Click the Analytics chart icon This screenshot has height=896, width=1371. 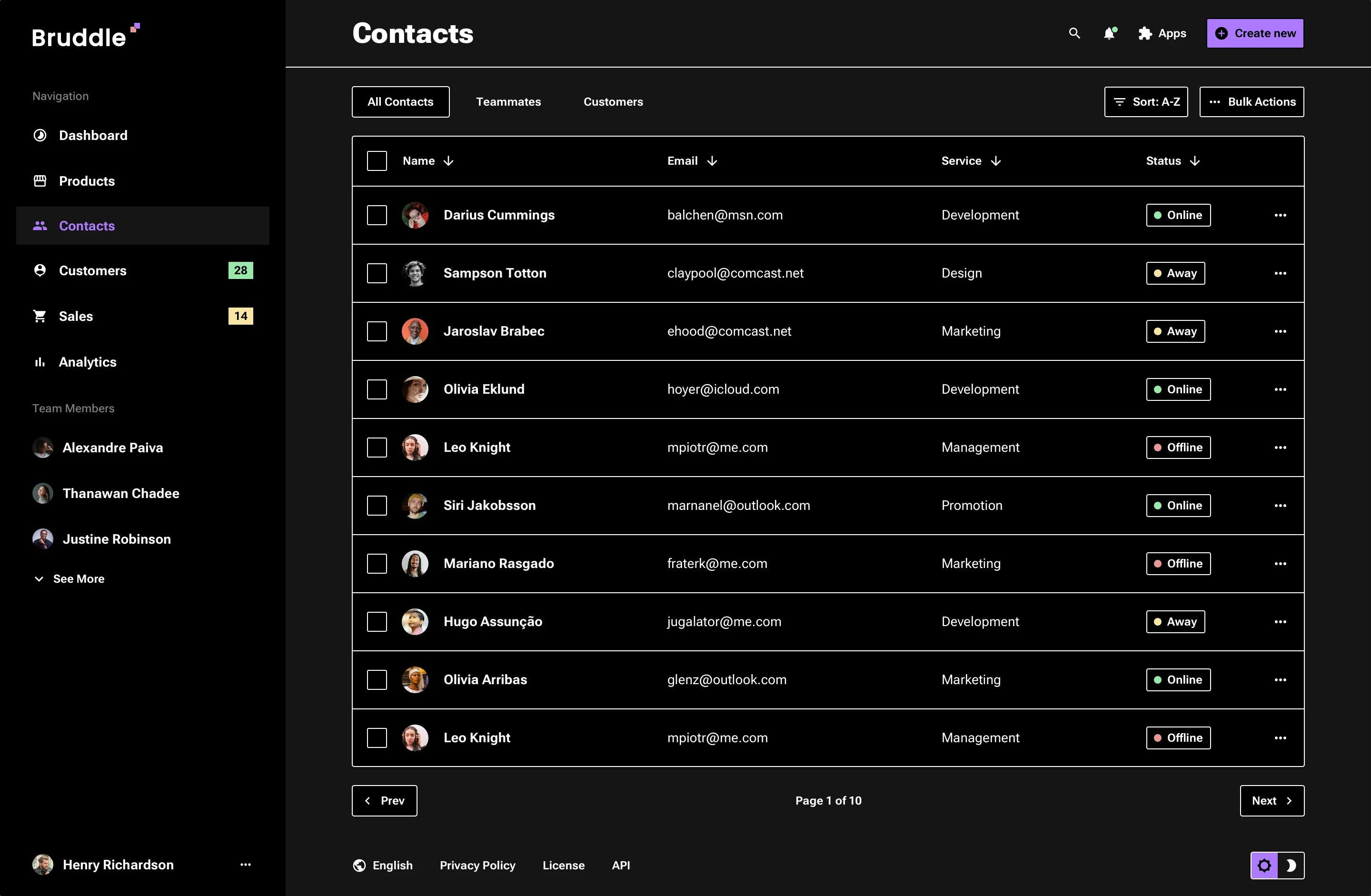(x=39, y=362)
